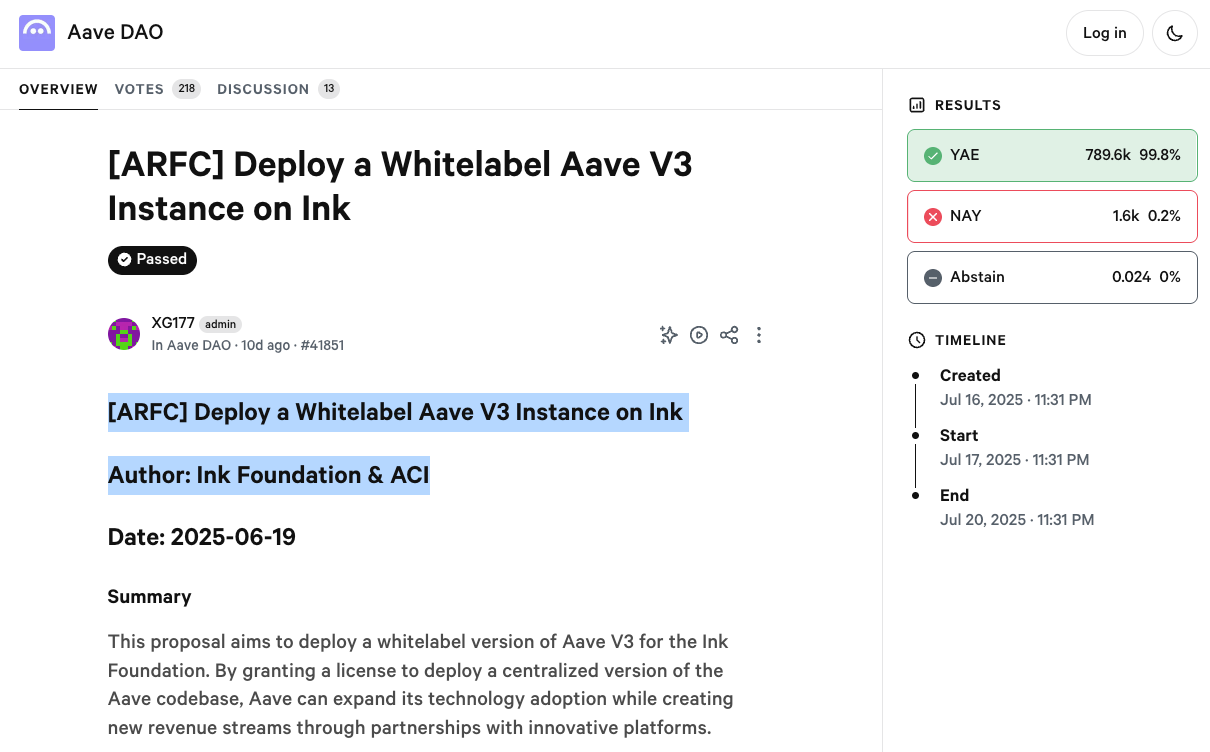Toggle dark mode moon icon
The image size is (1210, 752).
coord(1175,33)
